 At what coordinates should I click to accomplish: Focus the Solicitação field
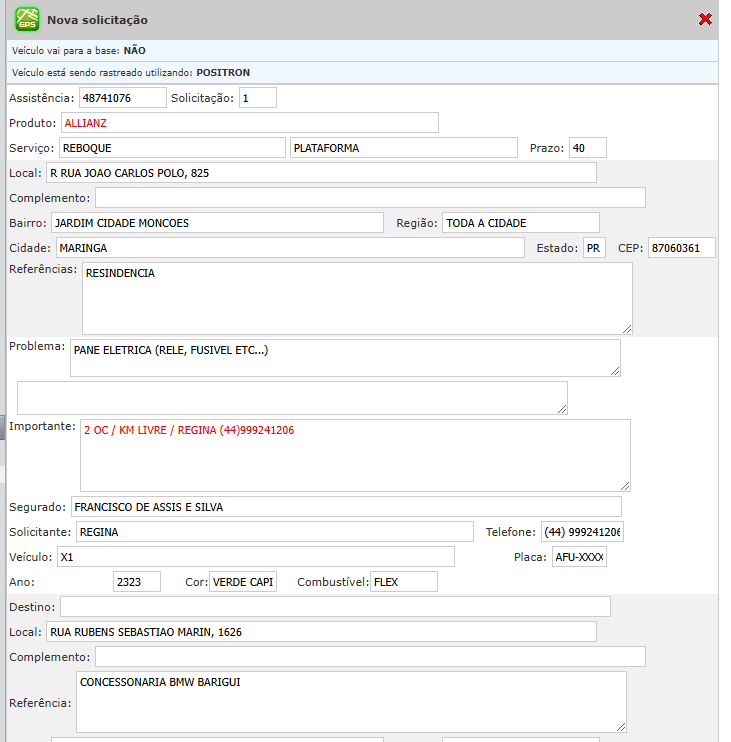tap(257, 98)
